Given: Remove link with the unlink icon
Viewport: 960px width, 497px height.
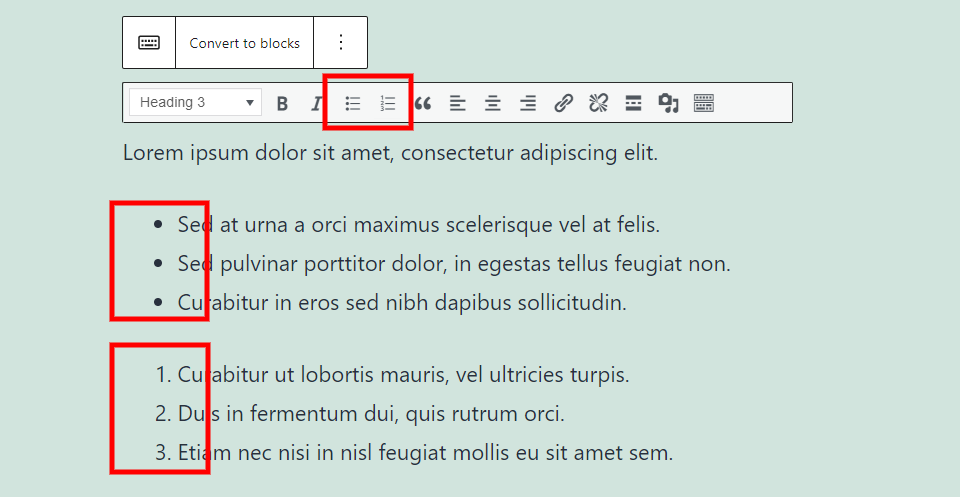Looking at the screenshot, I should click(598, 103).
